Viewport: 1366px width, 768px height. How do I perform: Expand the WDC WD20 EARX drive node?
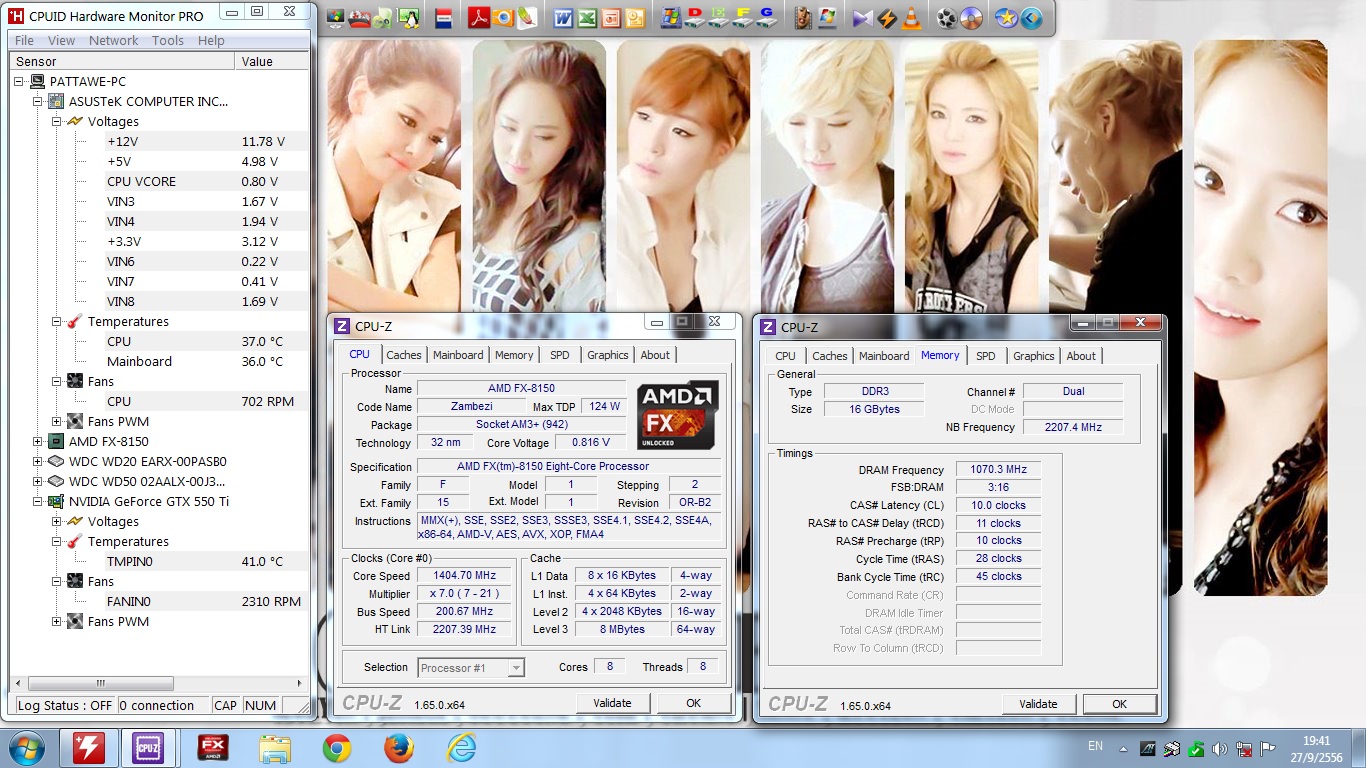click(38, 461)
